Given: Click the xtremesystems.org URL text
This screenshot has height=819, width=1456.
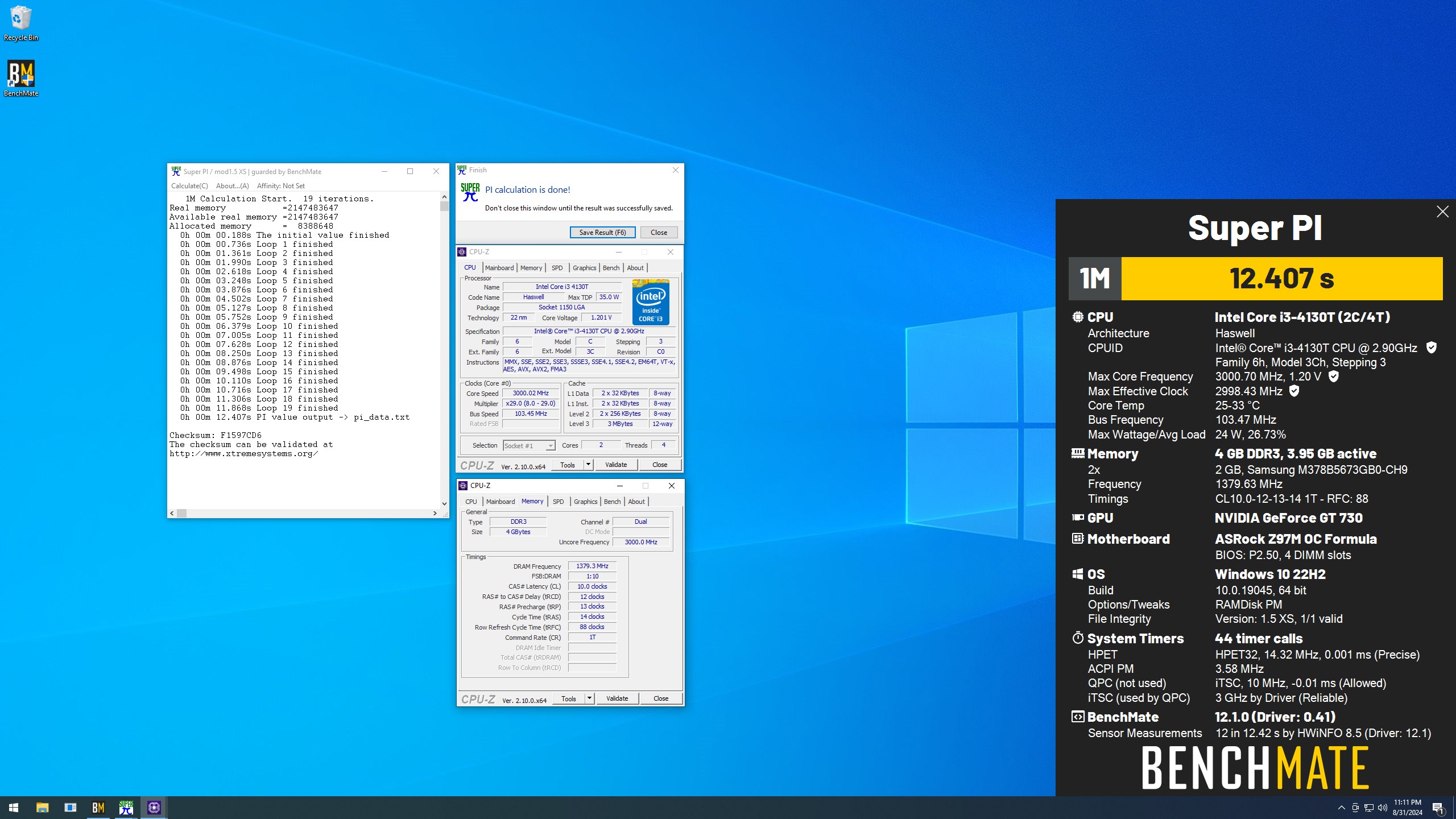Looking at the screenshot, I should pos(243,454).
